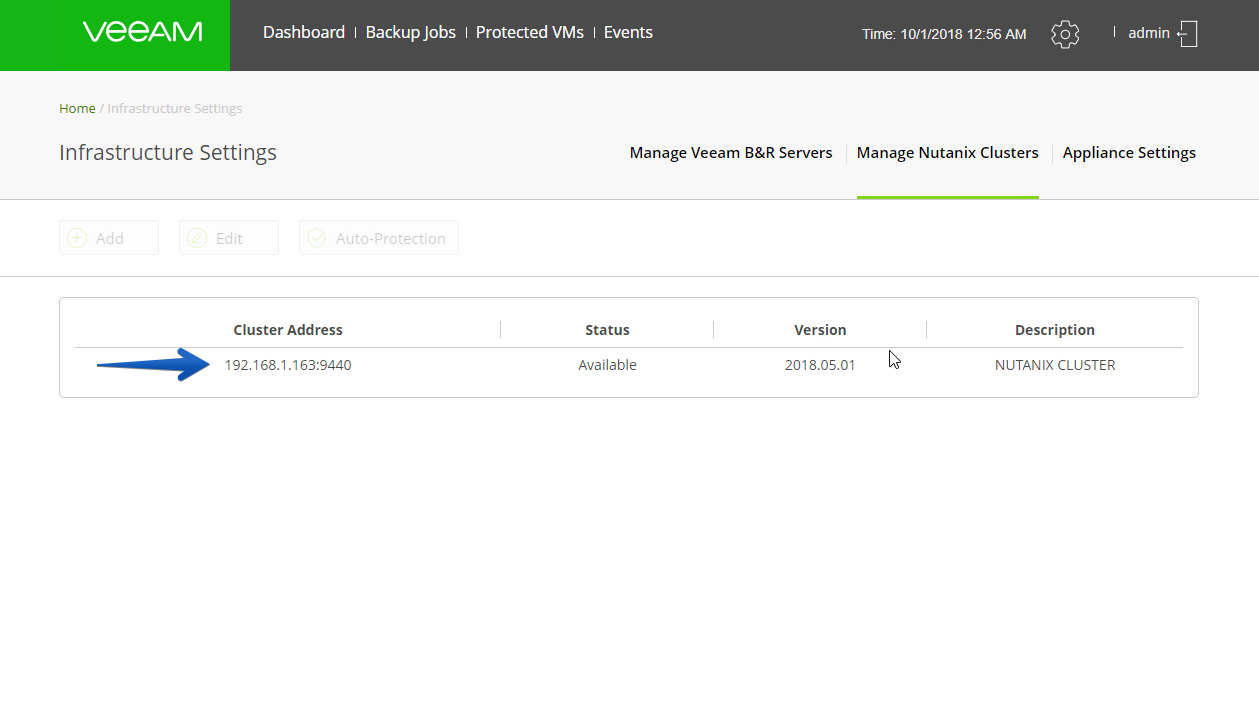
Task: Click the admin user label
Action: (x=1149, y=33)
